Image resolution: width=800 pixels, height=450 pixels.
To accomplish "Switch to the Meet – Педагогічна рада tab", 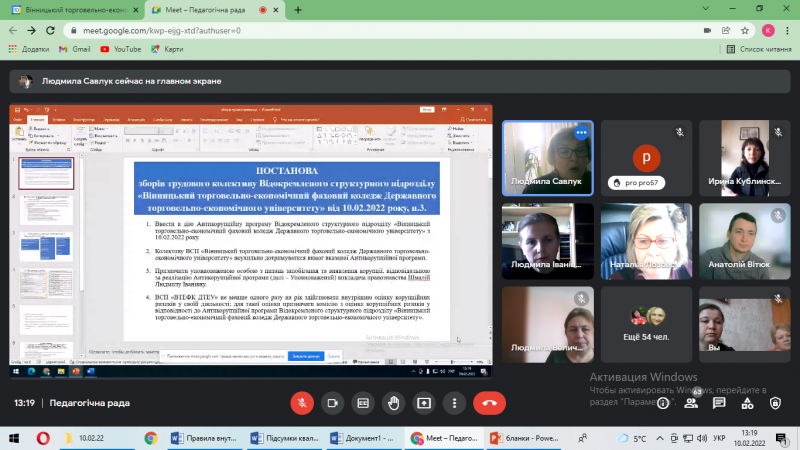I will (x=205, y=10).
